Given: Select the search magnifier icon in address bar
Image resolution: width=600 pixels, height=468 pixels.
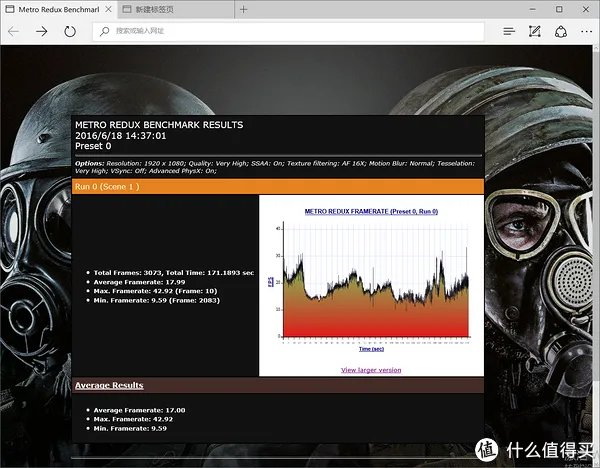Looking at the screenshot, I should click(x=104, y=31).
